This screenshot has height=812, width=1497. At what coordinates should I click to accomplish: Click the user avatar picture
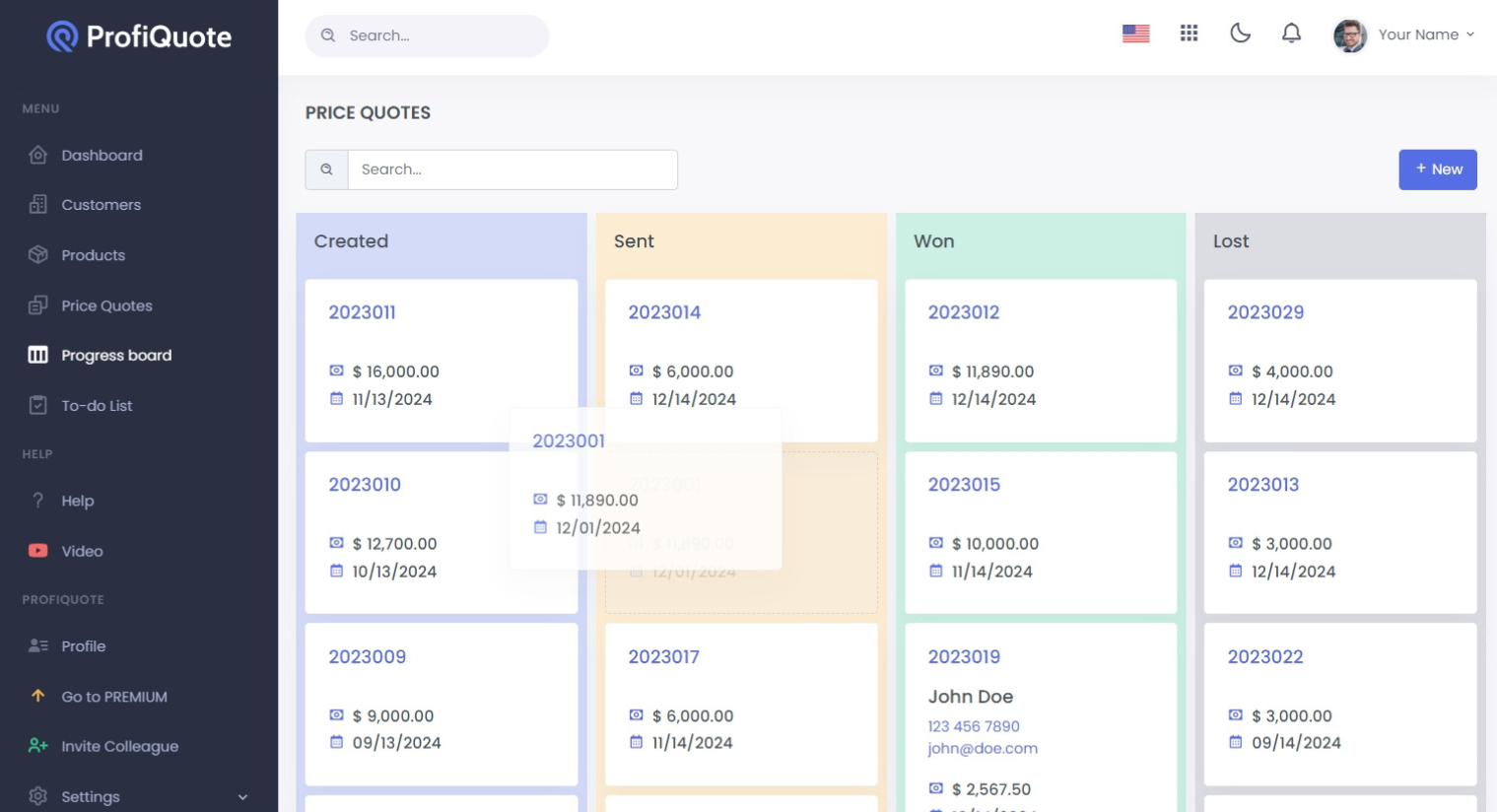pyautogui.click(x=1349, y=35)
